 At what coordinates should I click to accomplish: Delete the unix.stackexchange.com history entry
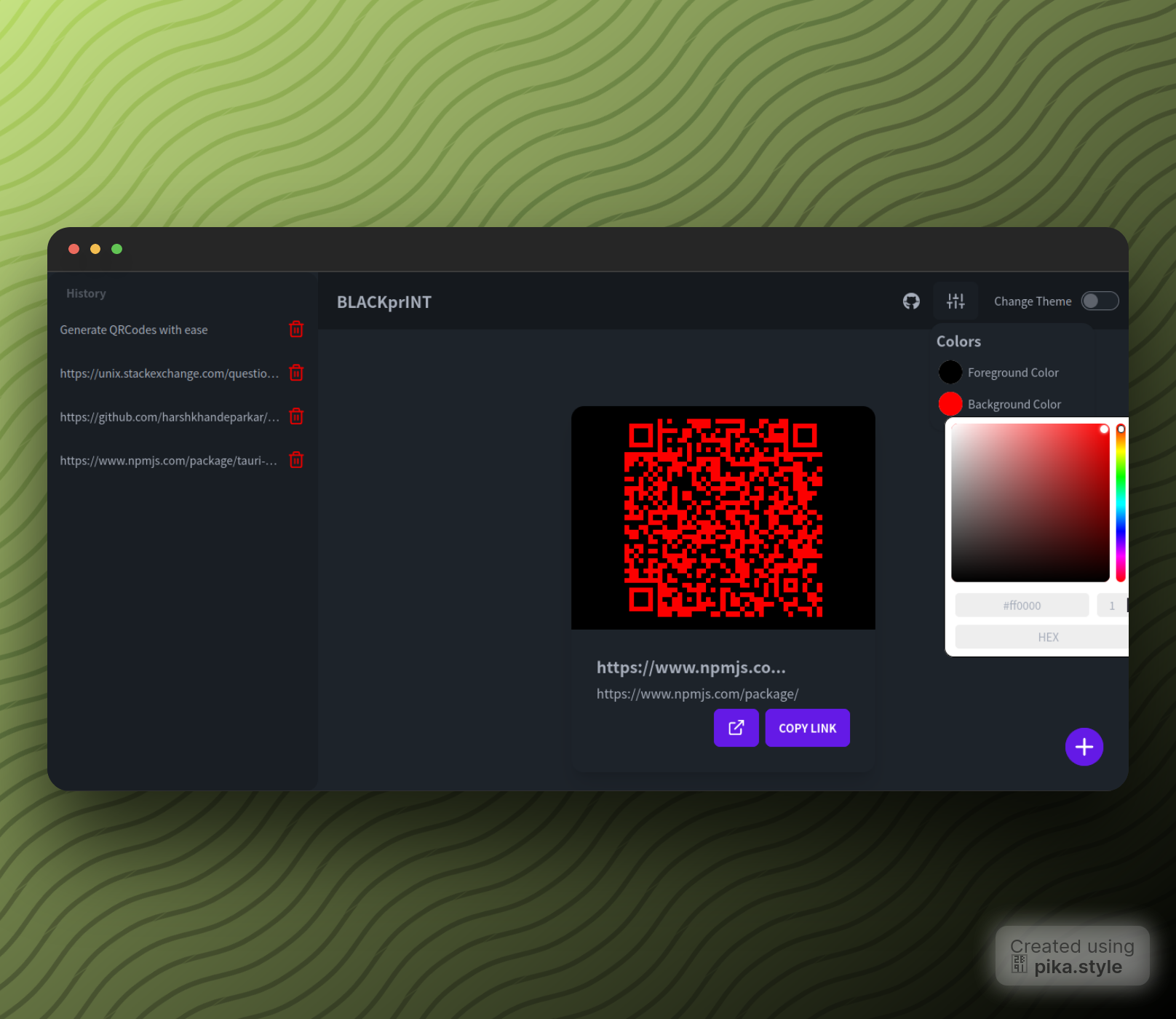[296, 373]
